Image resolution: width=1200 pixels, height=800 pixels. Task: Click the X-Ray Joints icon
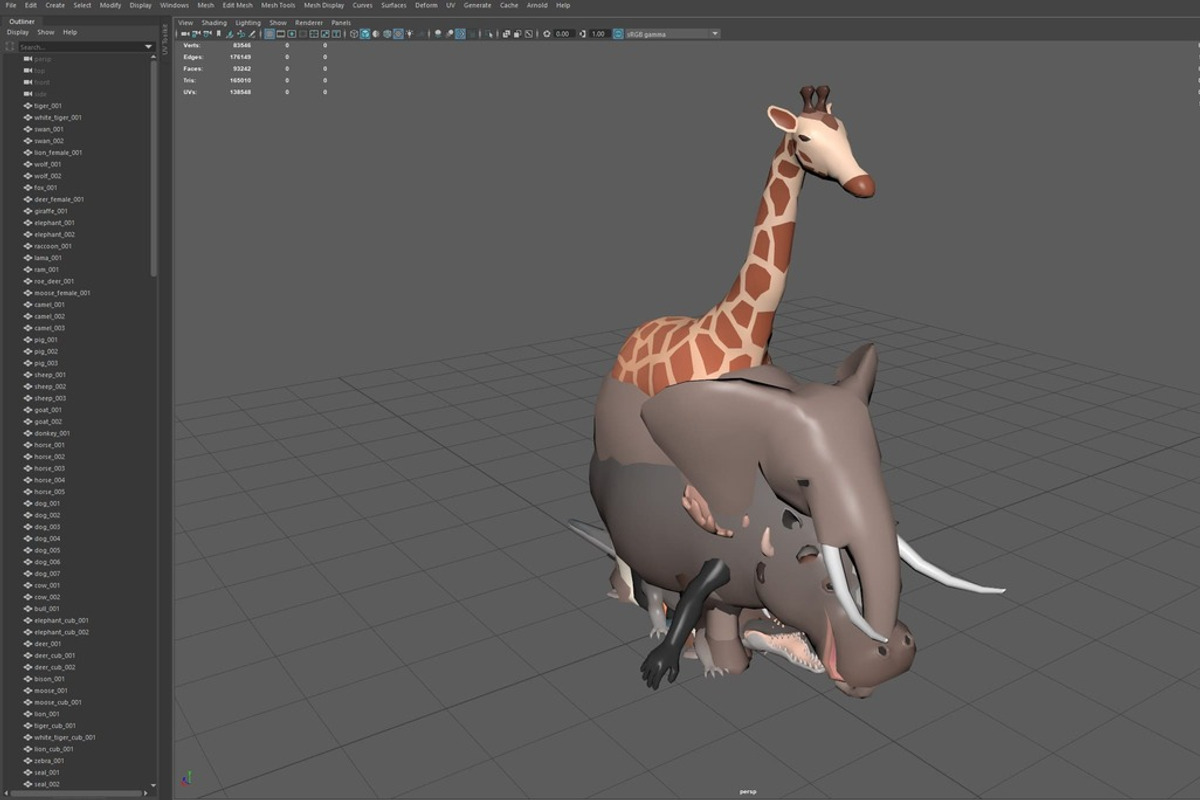528,34
